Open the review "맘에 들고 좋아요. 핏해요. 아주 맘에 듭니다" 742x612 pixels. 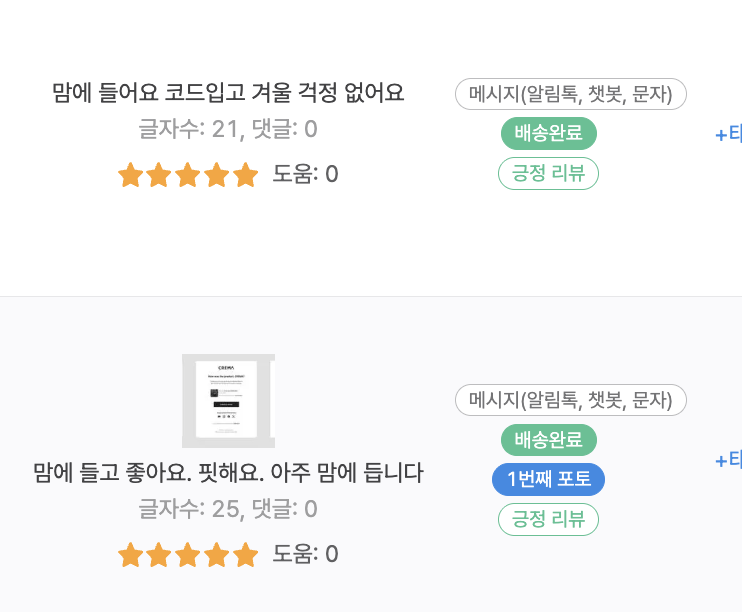click(x=228, y=473)
